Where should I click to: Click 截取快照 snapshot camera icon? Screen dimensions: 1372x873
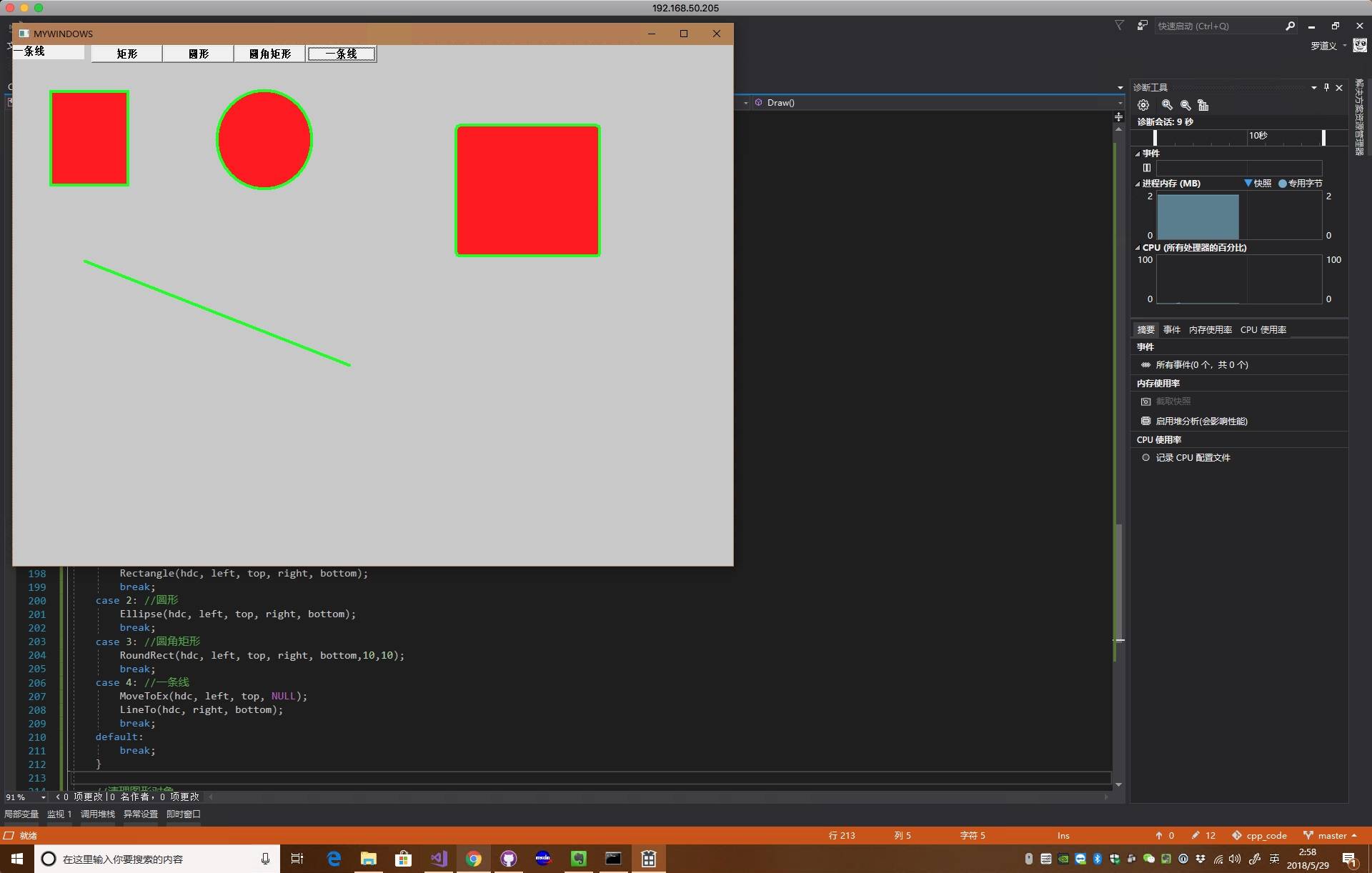coord(1145,401)
